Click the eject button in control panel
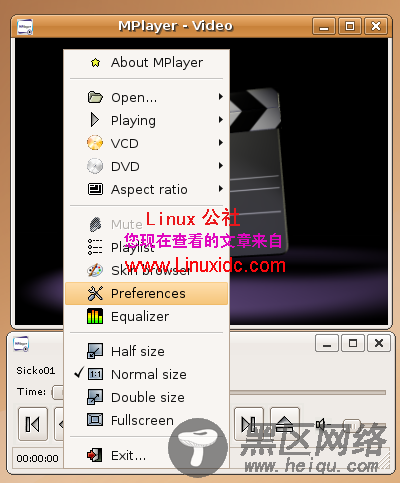Image resolution: width=400 pixels, height=483 pixels. pos(285,424)
